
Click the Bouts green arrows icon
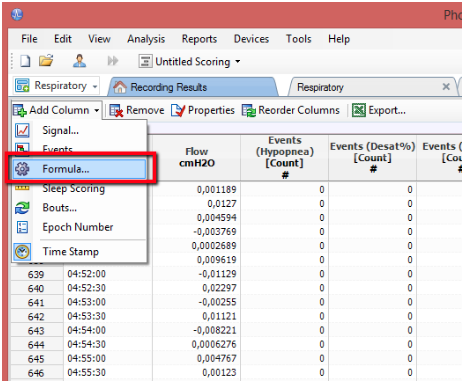[x=22, y=208]
